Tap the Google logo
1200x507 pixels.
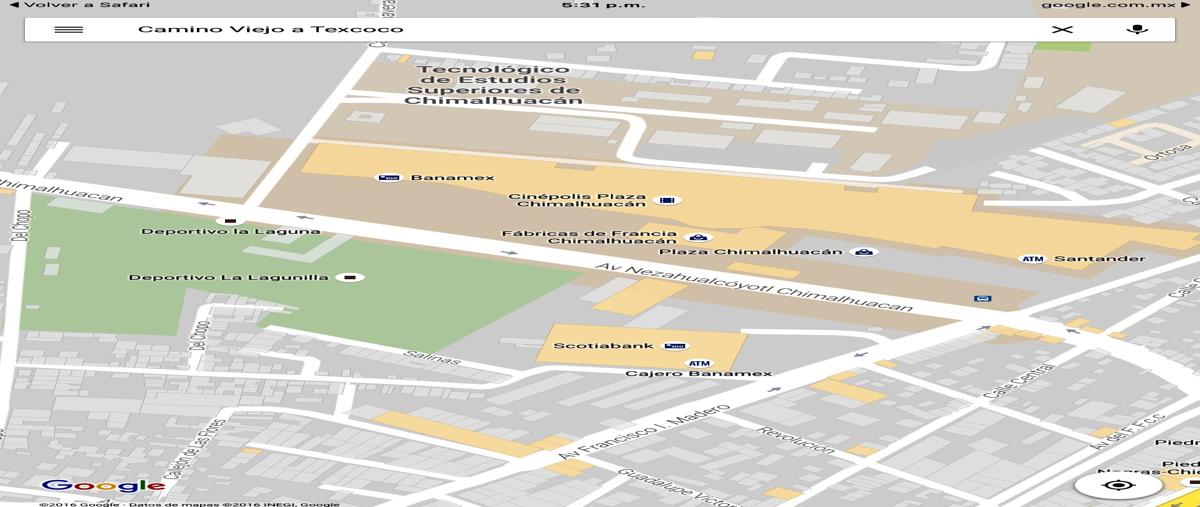(x=103, y=486)
